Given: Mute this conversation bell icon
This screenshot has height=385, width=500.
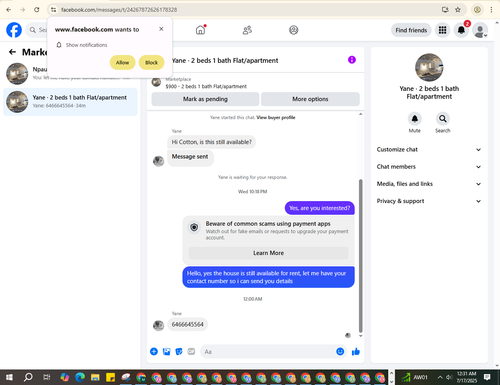Looking at the screenshot, I should point(415,119).
